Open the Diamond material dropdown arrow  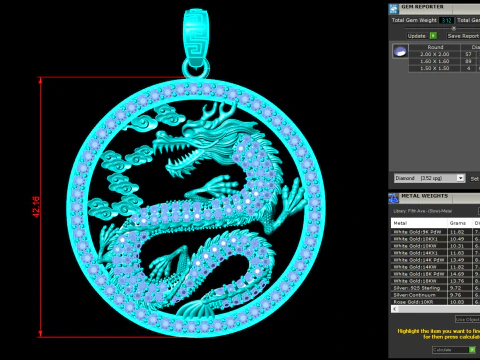[x=460, y=178]
